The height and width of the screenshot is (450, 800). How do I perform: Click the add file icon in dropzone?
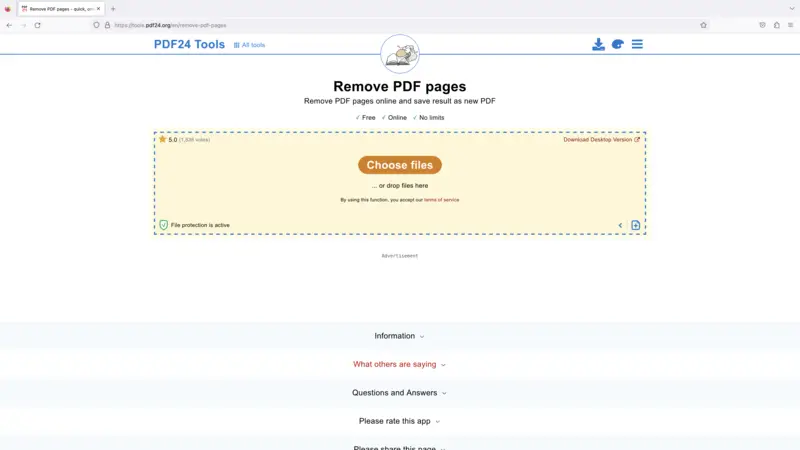click(636, 225)
